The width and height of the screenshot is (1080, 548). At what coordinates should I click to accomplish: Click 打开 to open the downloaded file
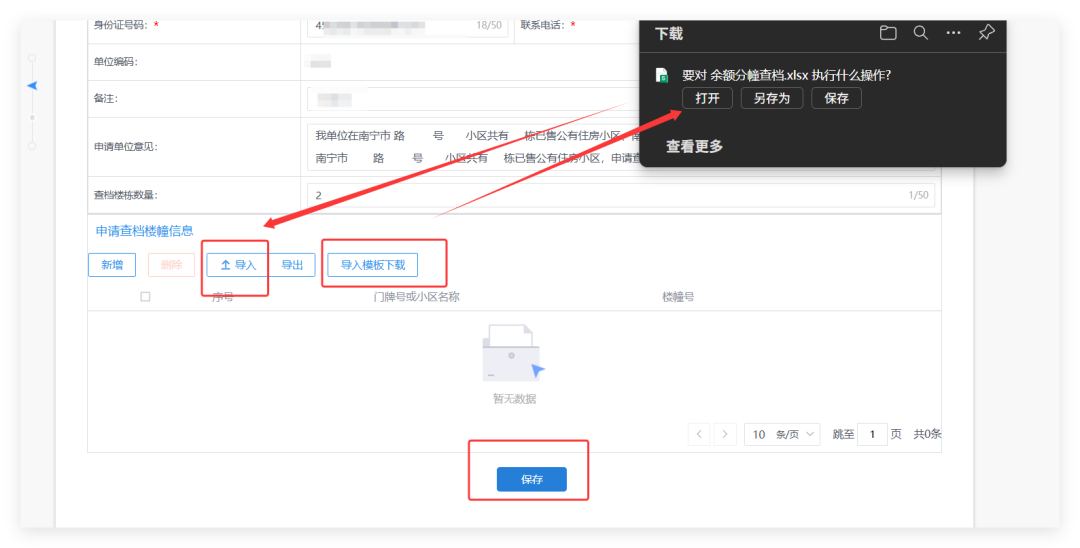(707, 98)
